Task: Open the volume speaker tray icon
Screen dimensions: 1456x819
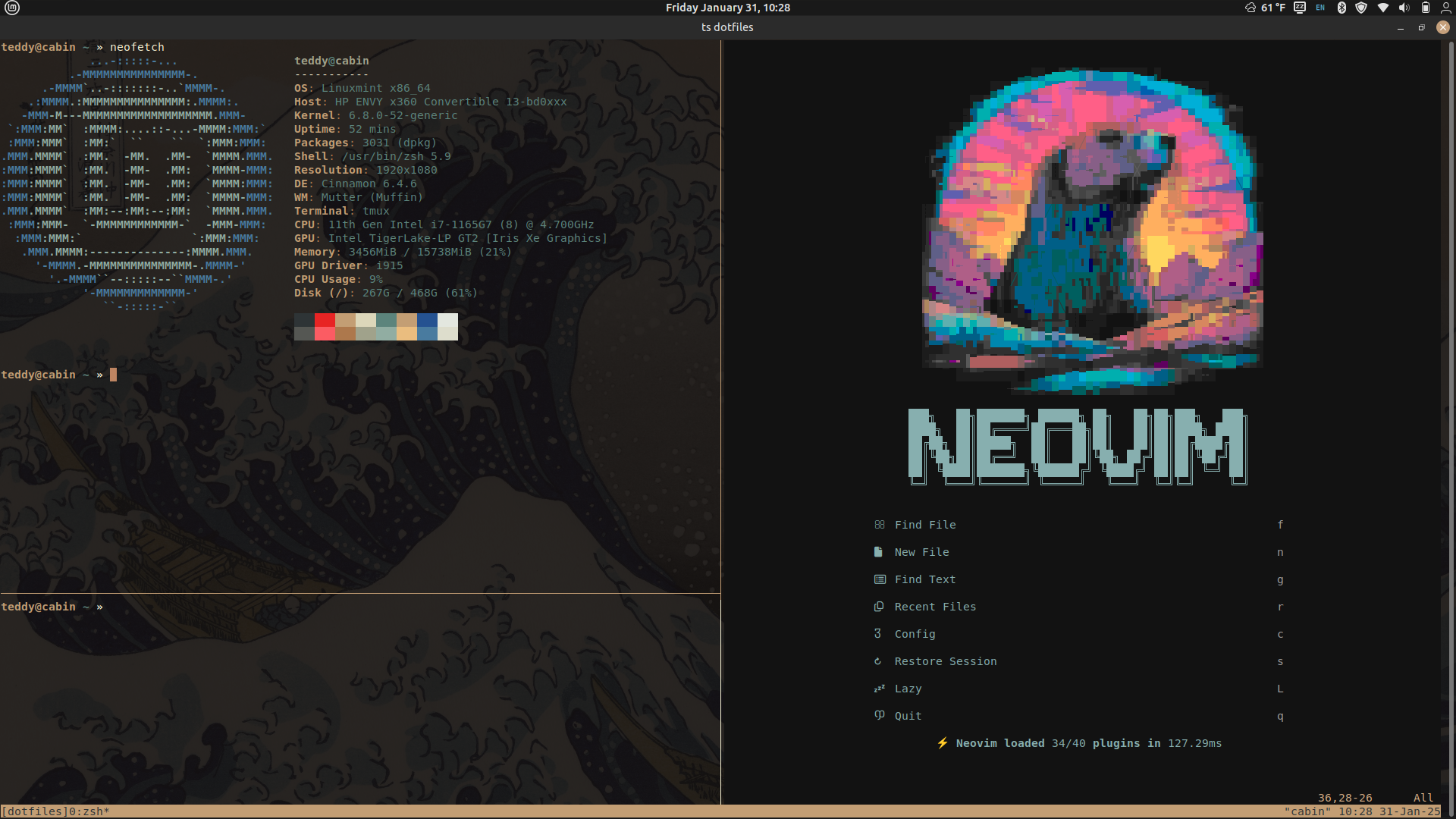Action: 1404,8
